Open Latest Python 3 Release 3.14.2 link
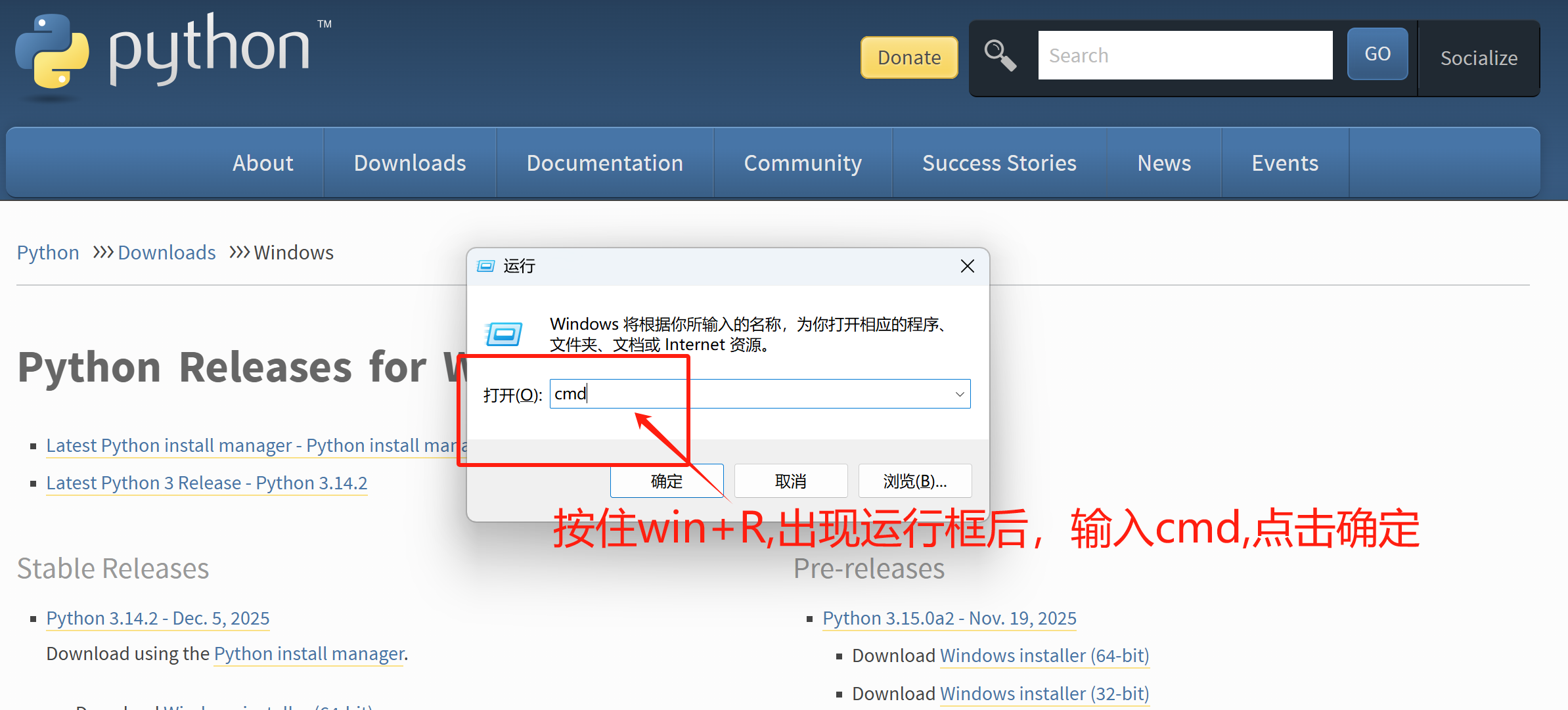Image resolution: width=1568 pixels, height=710 pixels. pos(207,483)
